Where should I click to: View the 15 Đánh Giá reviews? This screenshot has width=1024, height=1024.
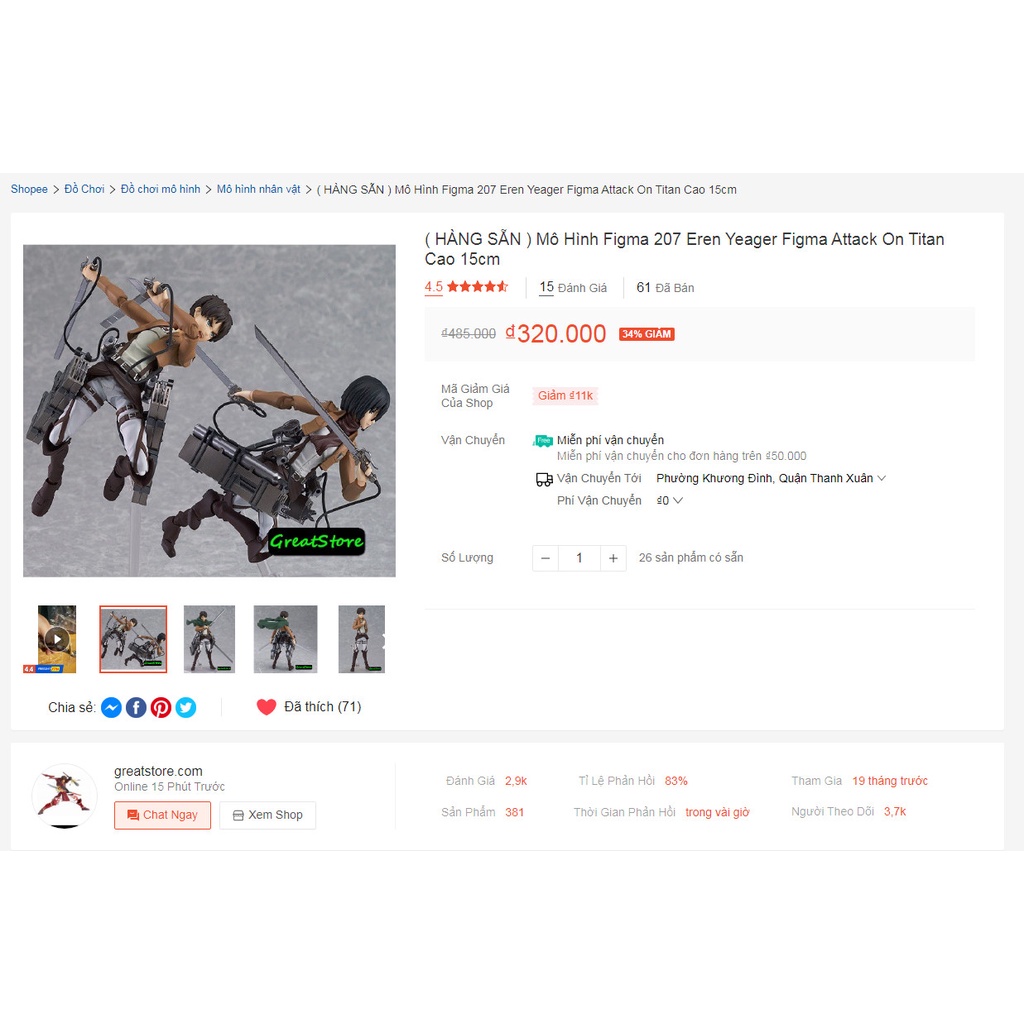(x=573, y=287)
